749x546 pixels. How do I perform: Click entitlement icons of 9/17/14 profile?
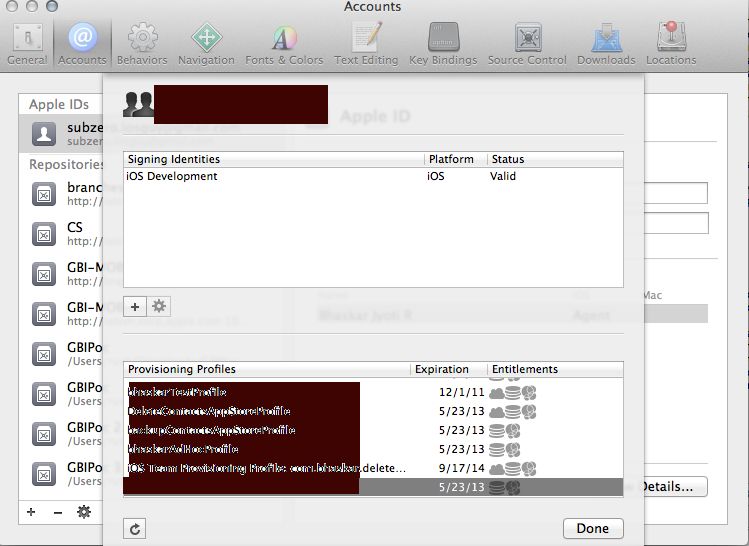tap(513, 469)
